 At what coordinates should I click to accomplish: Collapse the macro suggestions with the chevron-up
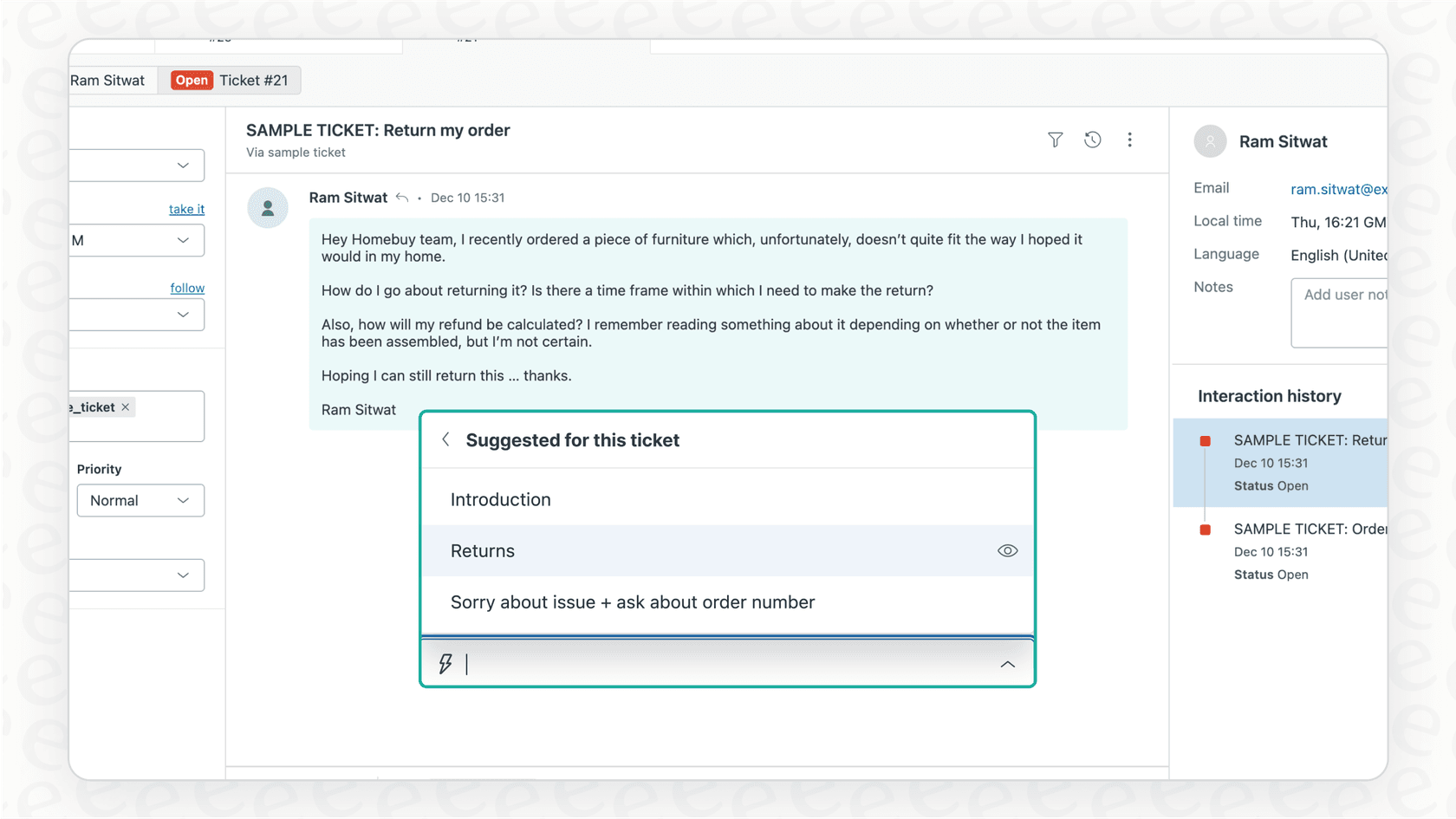pyautogui.click(x=1007, y=664)
